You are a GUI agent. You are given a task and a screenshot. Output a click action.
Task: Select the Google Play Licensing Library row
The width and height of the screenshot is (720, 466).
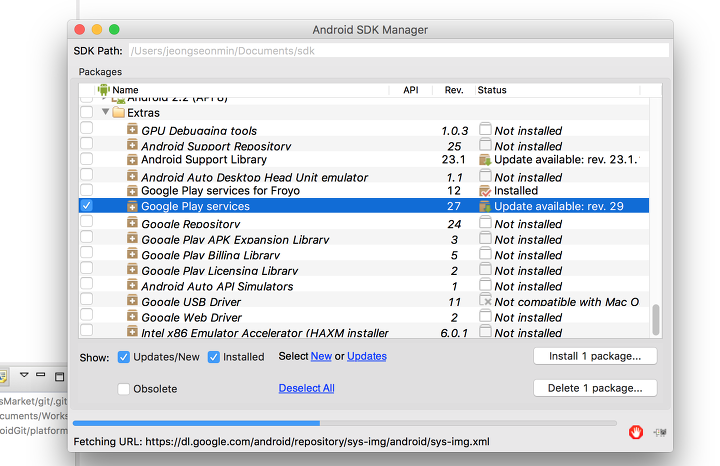click(364, 270)
